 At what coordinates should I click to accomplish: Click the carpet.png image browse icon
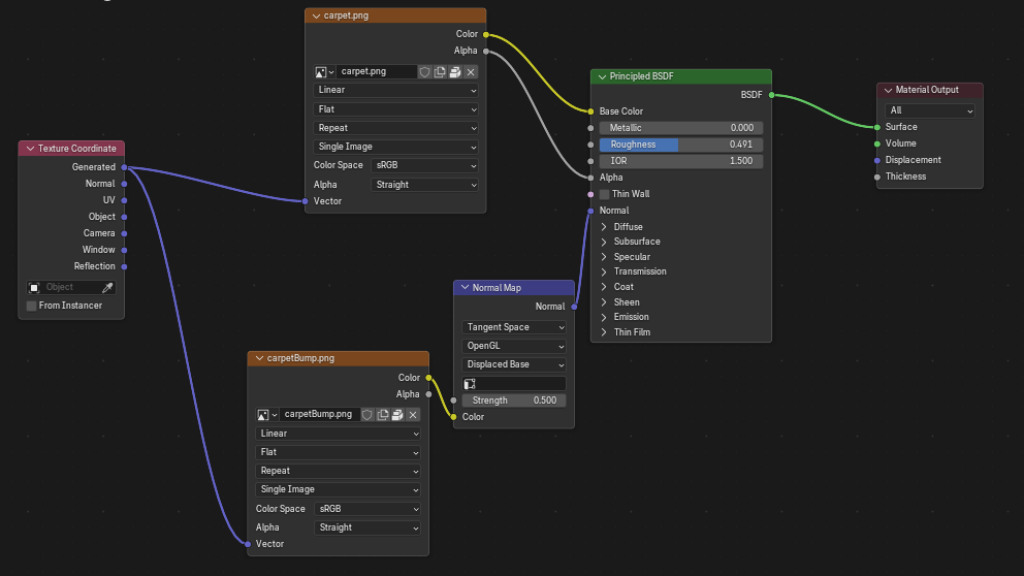324,72
